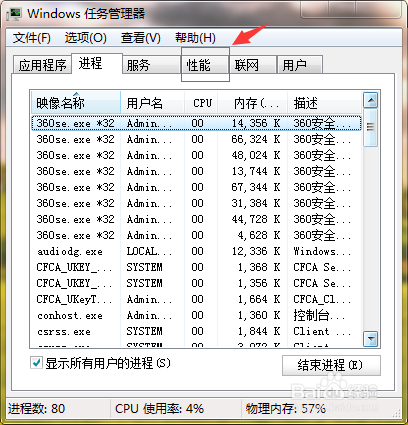Screen dimensions: 408x425
Task: Select the CFCA_UKEY process using 1,356 K
Action: point(196,283)
